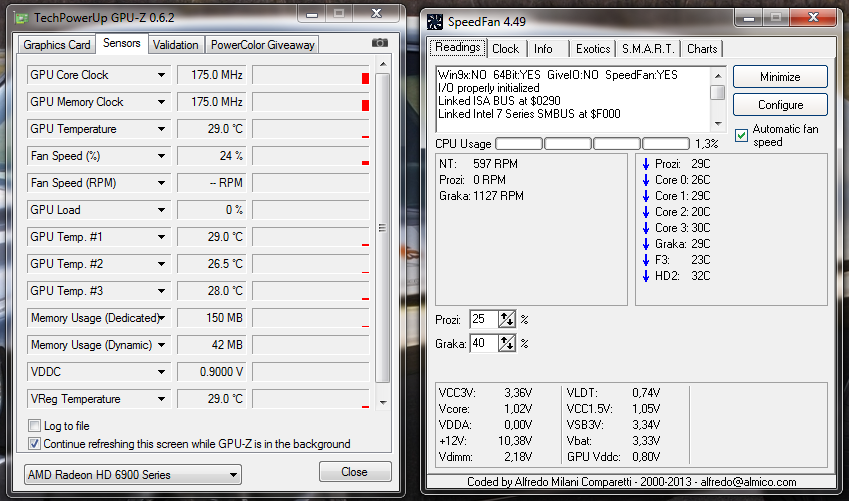
Task: Click the SpeedFan title bar fan icon
Action: coord(435,22)
